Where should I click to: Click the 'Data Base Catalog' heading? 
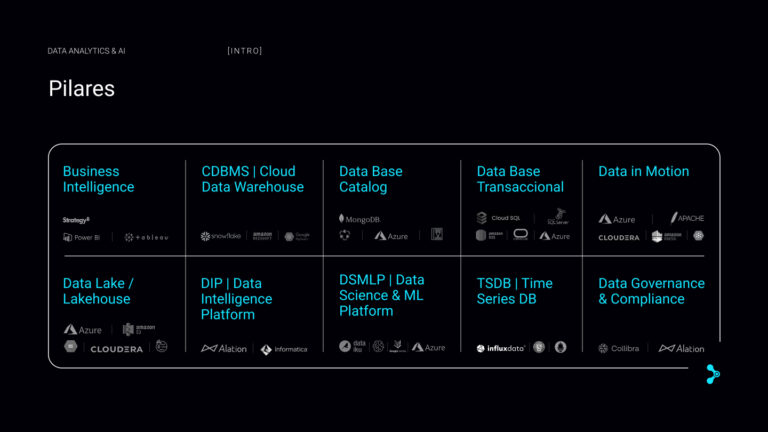(x=371, y=179)
